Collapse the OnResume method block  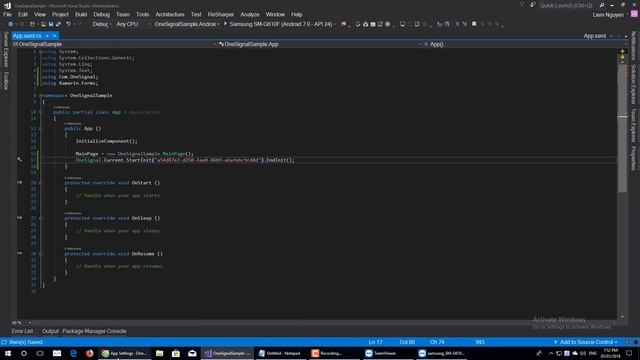click(40, 253)
